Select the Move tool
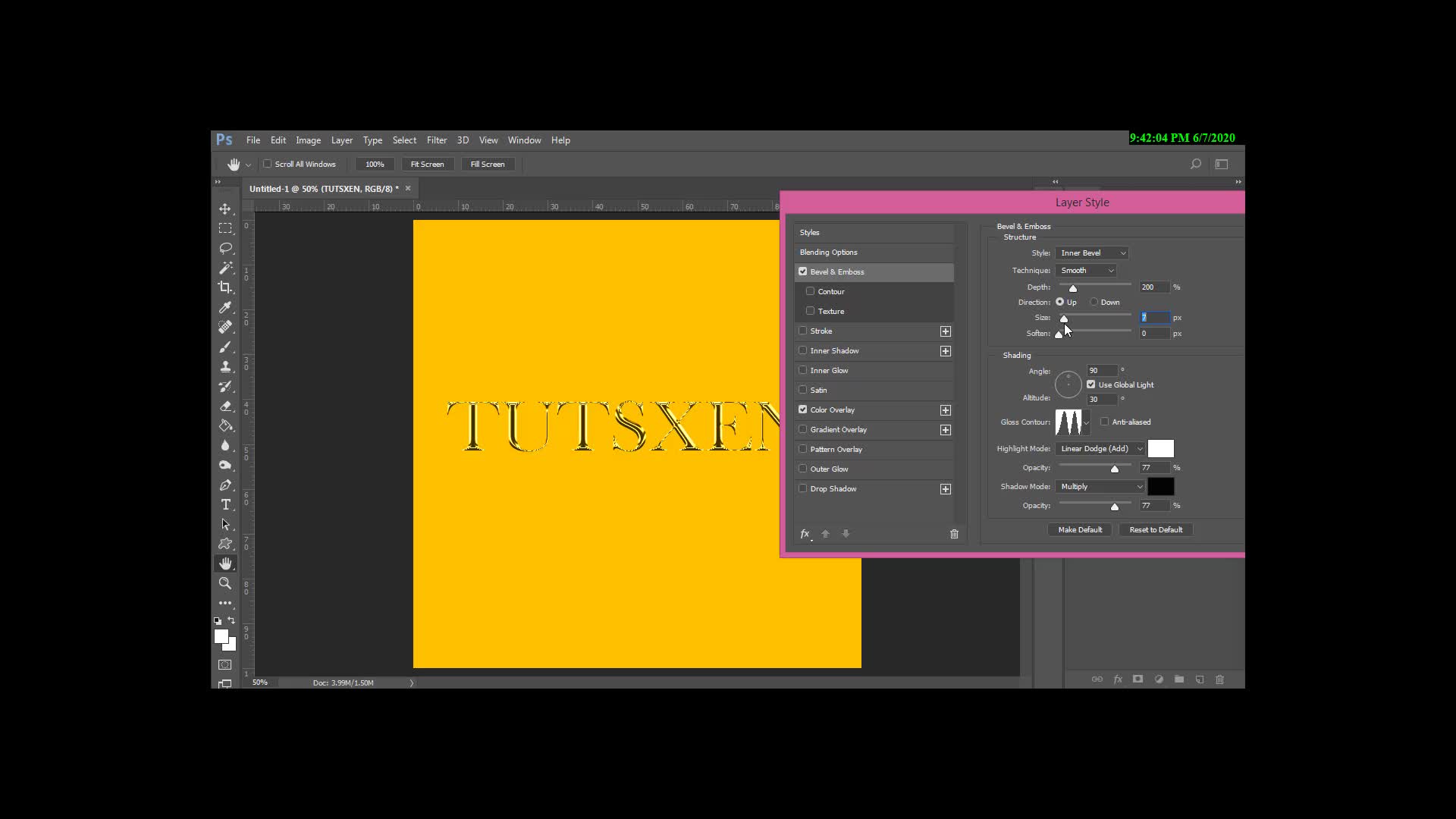 pos(225,209)
